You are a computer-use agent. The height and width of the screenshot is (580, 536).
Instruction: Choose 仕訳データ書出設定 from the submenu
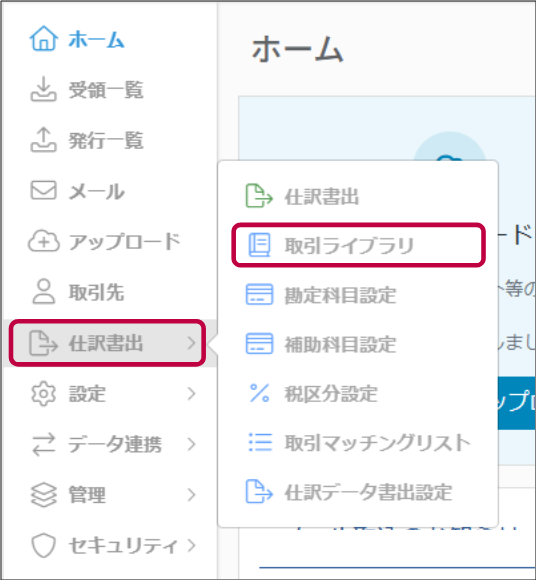tap(358, 492)
